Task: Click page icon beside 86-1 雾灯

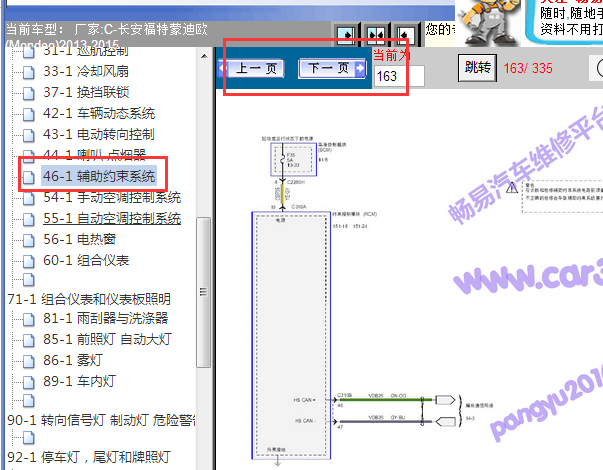Action: [x=28, y=361]
